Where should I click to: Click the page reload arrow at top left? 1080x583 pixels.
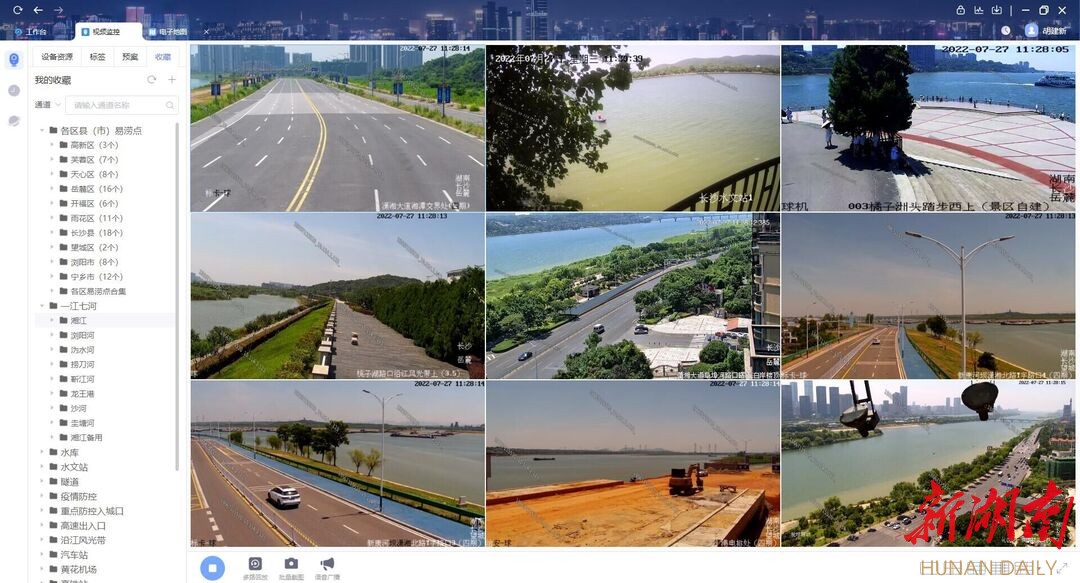click(x=18, y=10)
